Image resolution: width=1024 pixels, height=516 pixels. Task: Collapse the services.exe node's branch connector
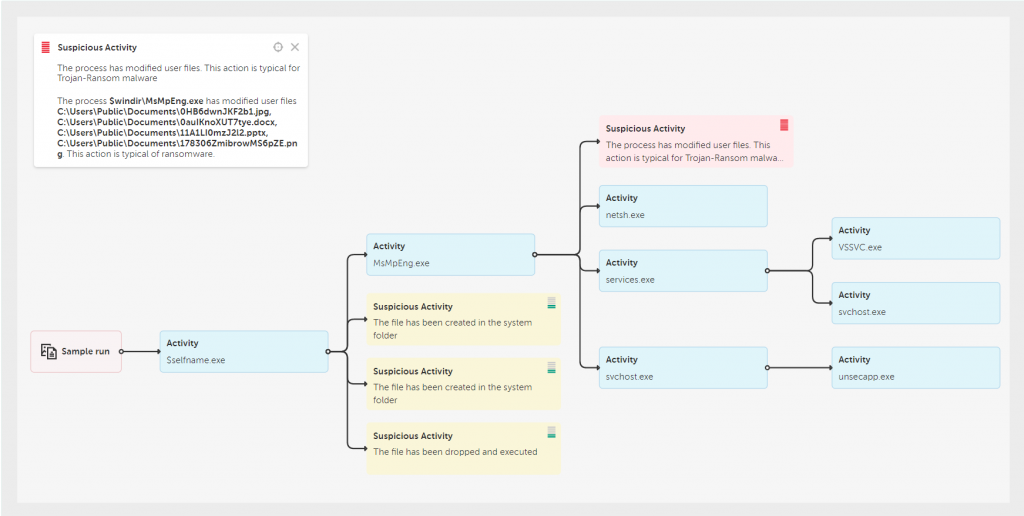(x=767, y=270)
